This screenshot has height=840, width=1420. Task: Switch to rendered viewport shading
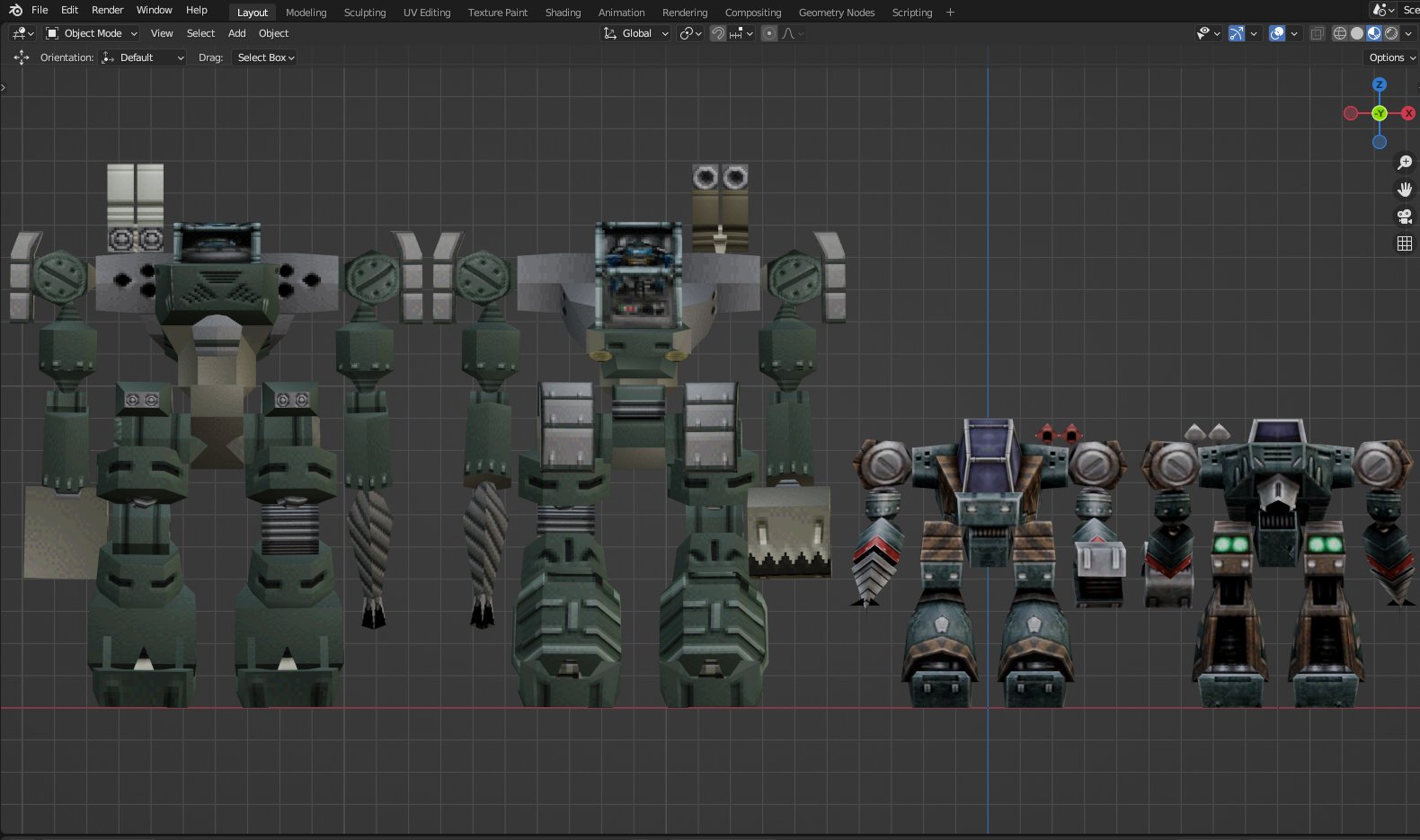click(1391, 33)
